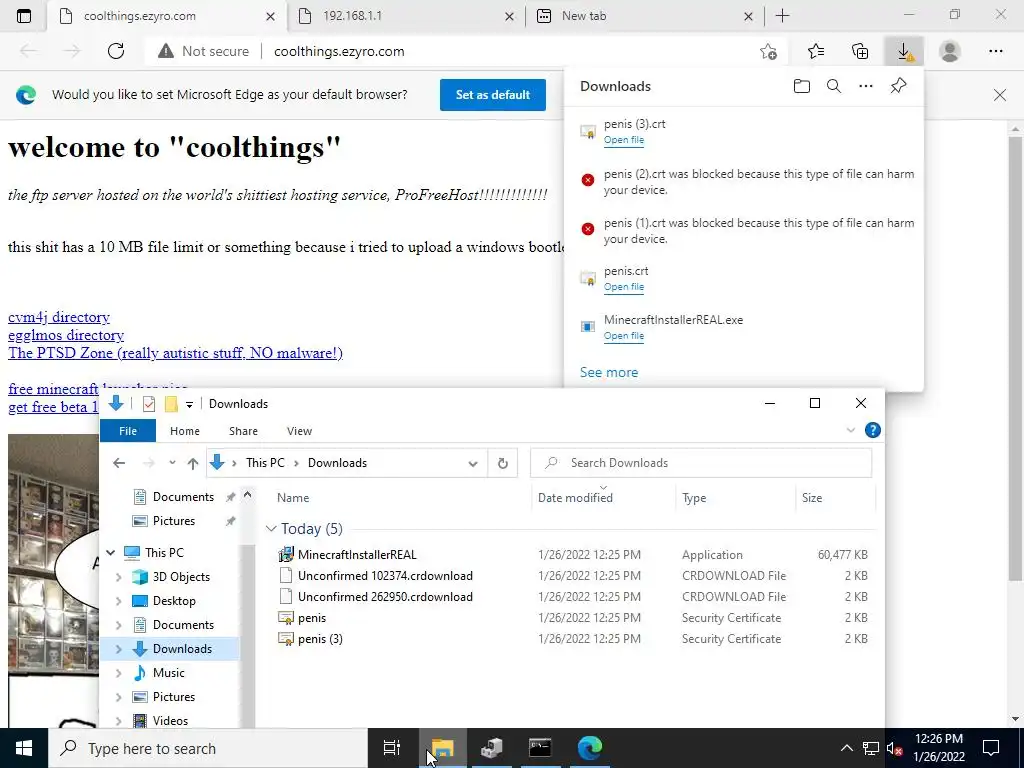This screenshot has width=1024, height=768.
Task: Click New folder quick access toolbar icon
Action: pyautogui.click(x=171, y=404)
